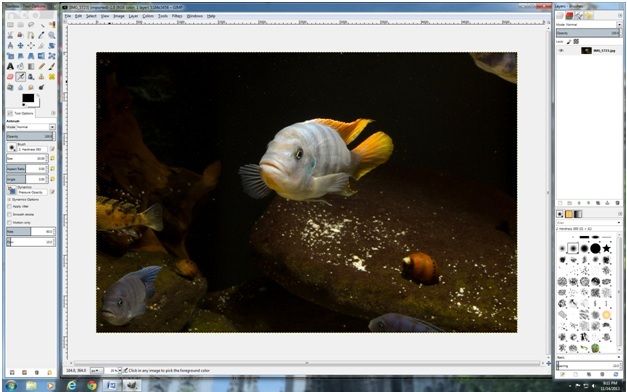This screenshot has height=392, width=627.
Task: Open the units dropdown in status bar
Action: coord(96,371)
